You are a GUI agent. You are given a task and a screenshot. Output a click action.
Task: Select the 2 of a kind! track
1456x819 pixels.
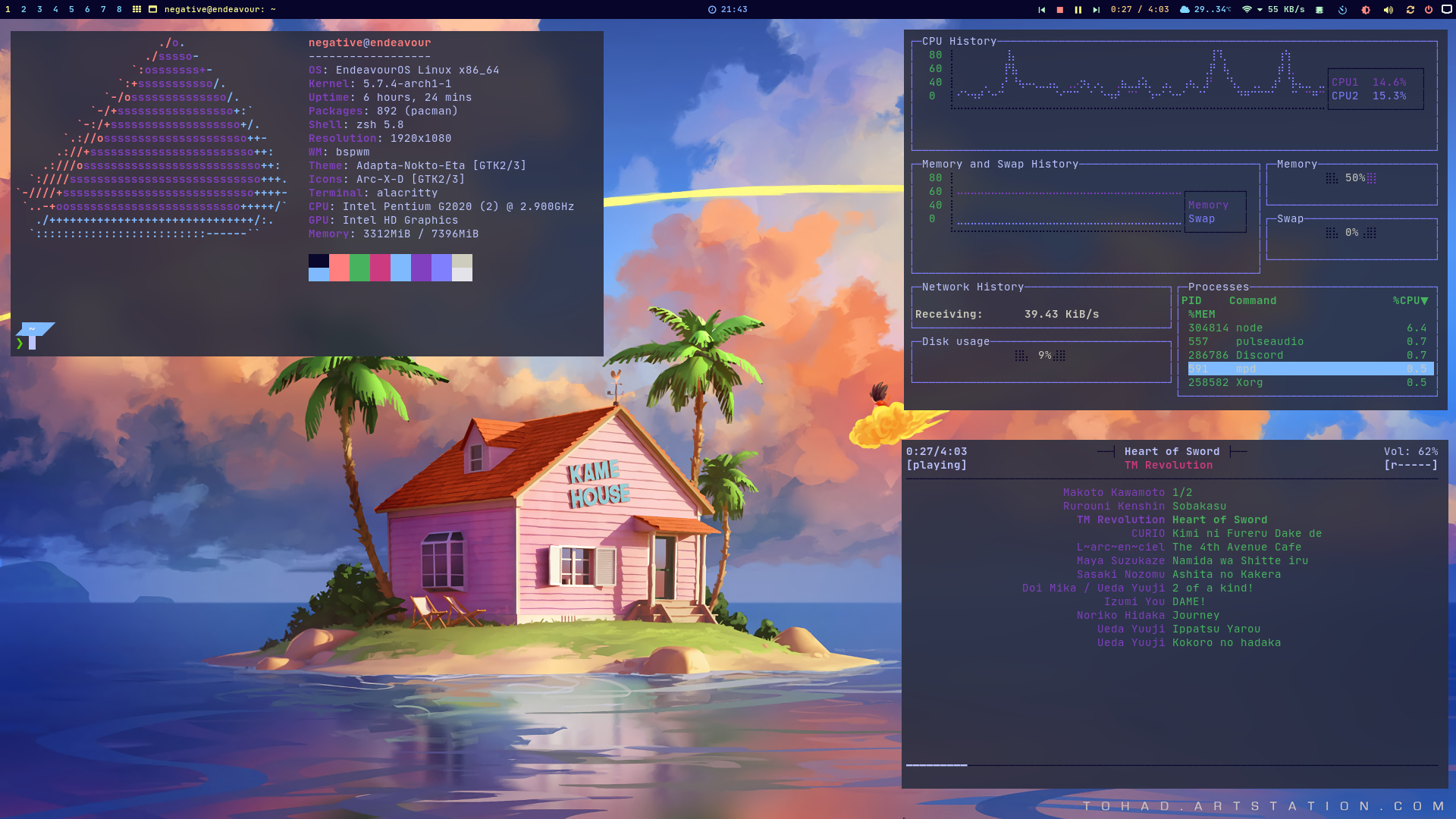[x=1137, y=588]
